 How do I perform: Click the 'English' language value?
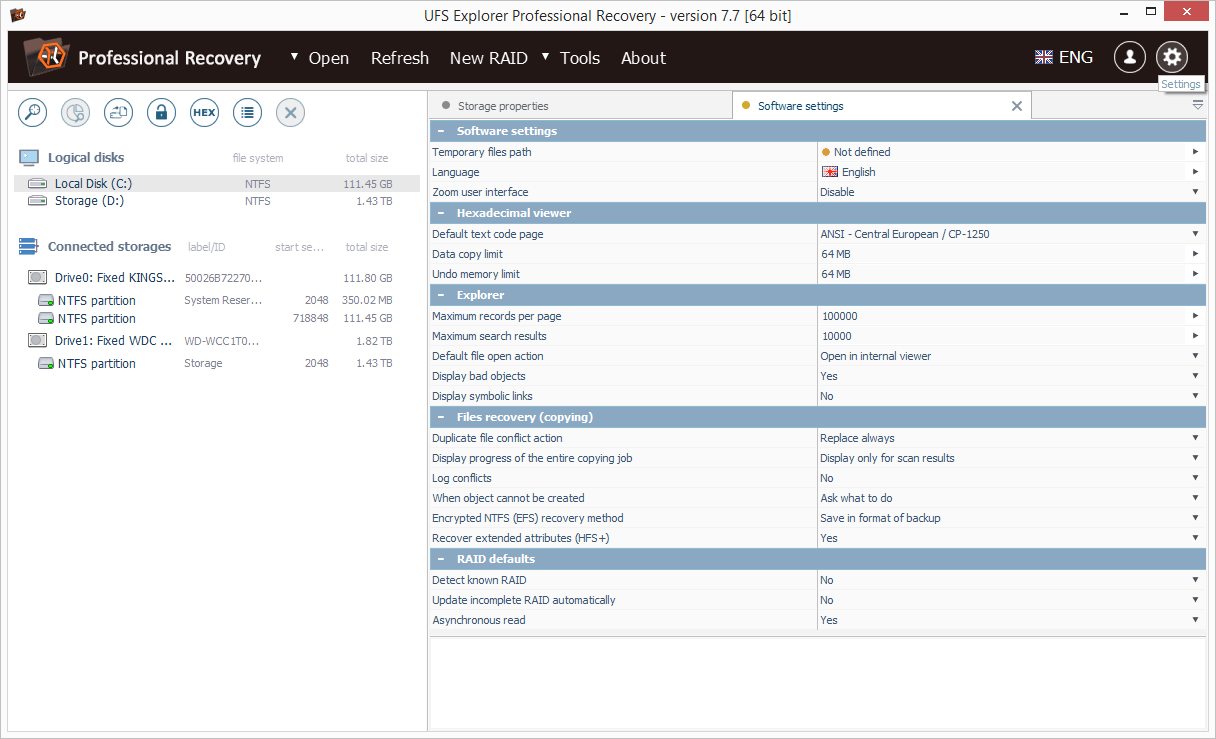pyautogui.click(x=859, y=172)
